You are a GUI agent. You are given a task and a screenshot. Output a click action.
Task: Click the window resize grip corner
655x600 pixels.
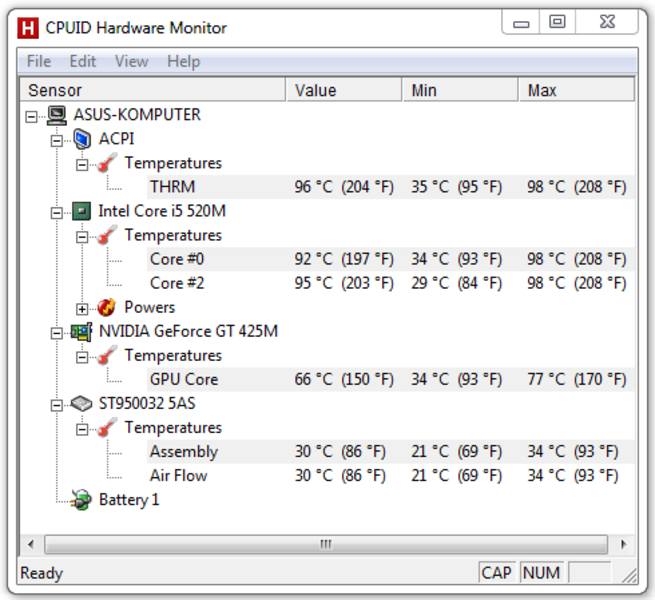pyautogui.click(x=629, y=575)
